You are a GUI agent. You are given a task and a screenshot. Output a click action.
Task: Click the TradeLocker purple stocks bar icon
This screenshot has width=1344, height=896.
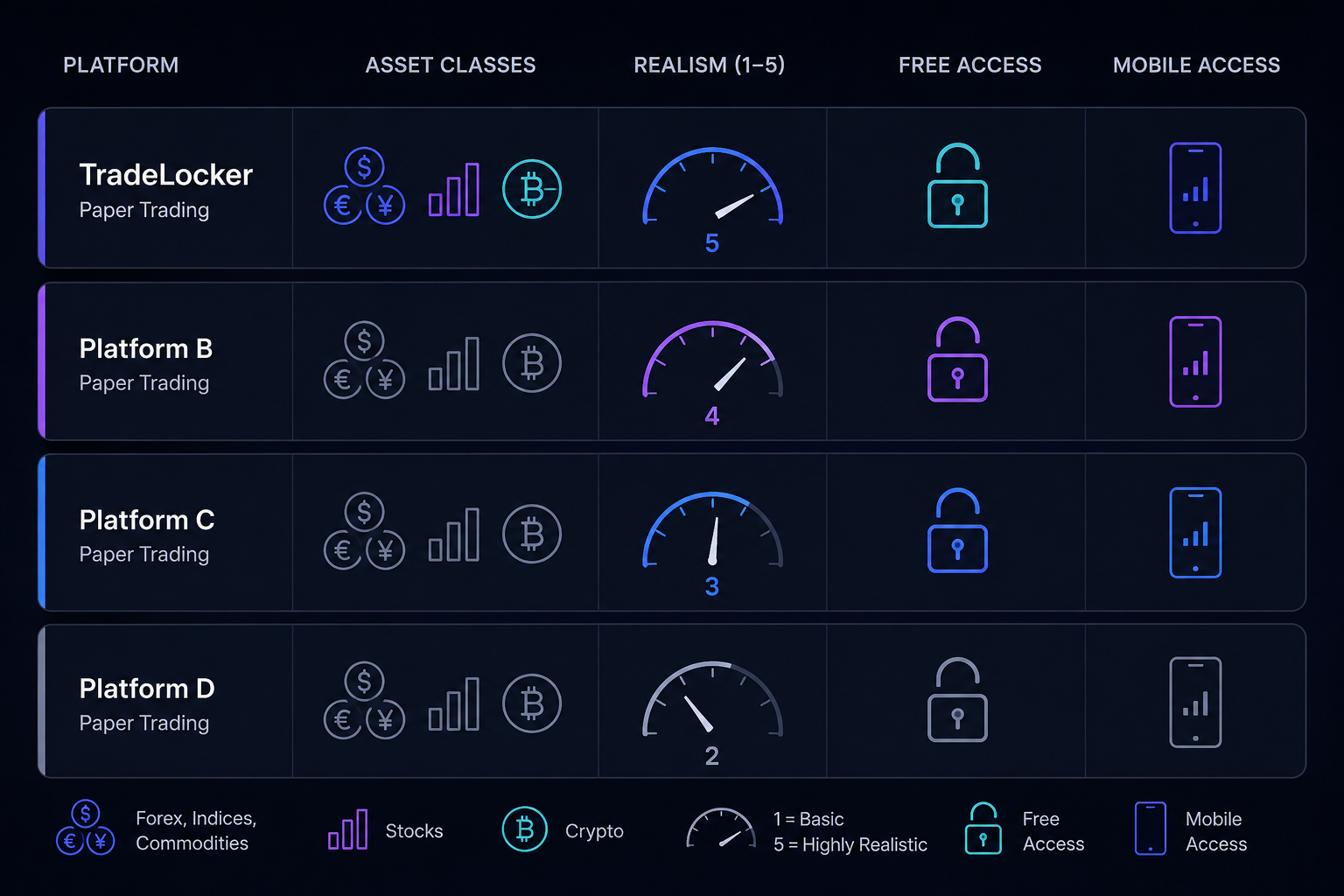coord(454,189)
